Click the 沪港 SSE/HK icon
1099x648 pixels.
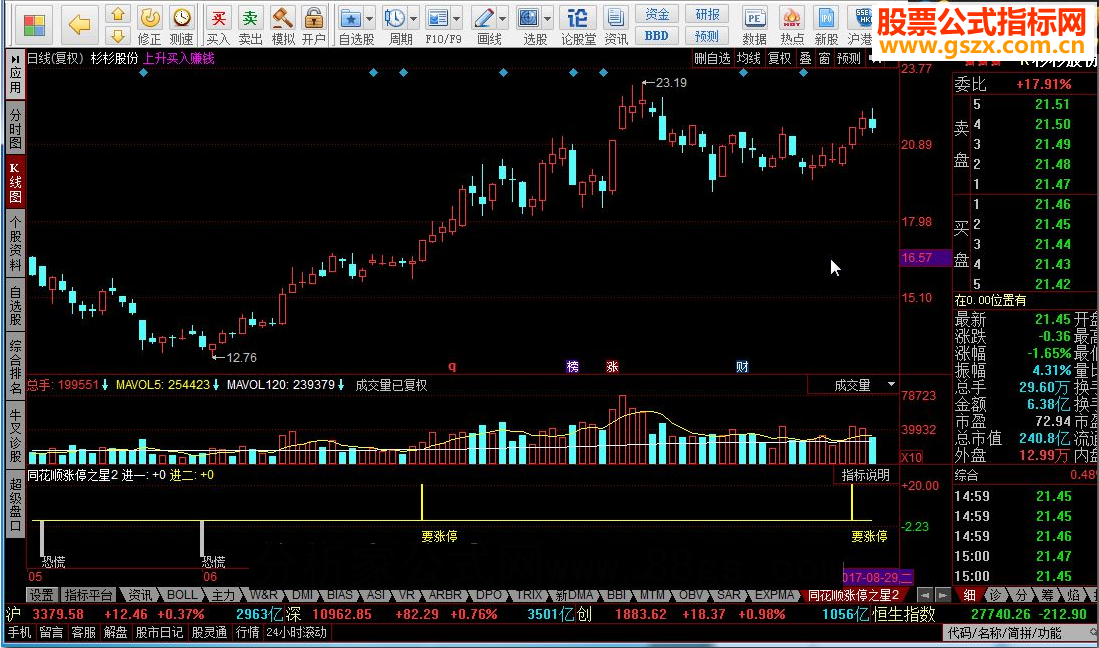point(861,18)
